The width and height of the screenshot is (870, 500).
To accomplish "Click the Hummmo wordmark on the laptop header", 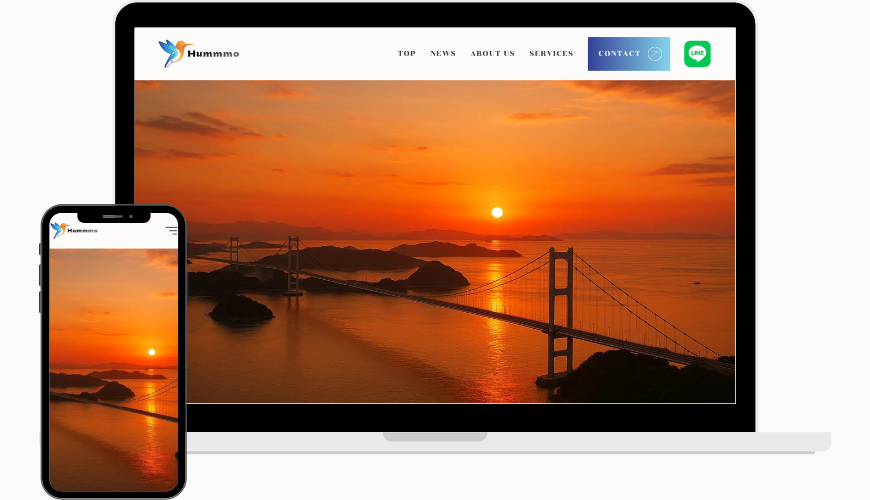I will click(x=213, y=54).
